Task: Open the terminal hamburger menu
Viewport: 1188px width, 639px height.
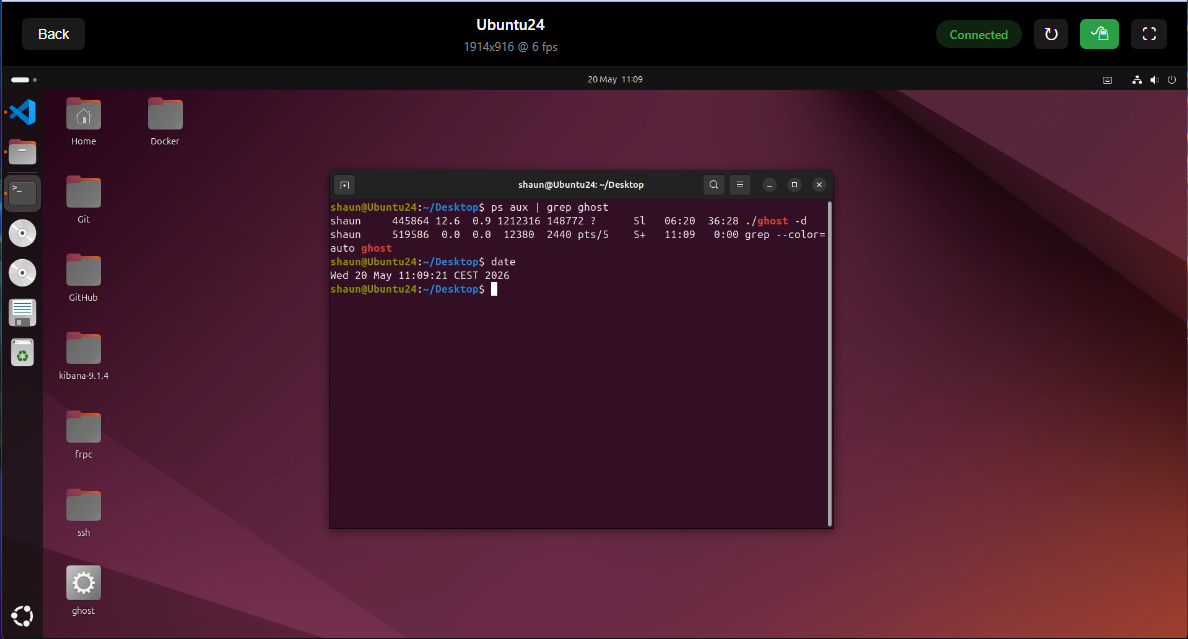Action: (x=740, y=185)
